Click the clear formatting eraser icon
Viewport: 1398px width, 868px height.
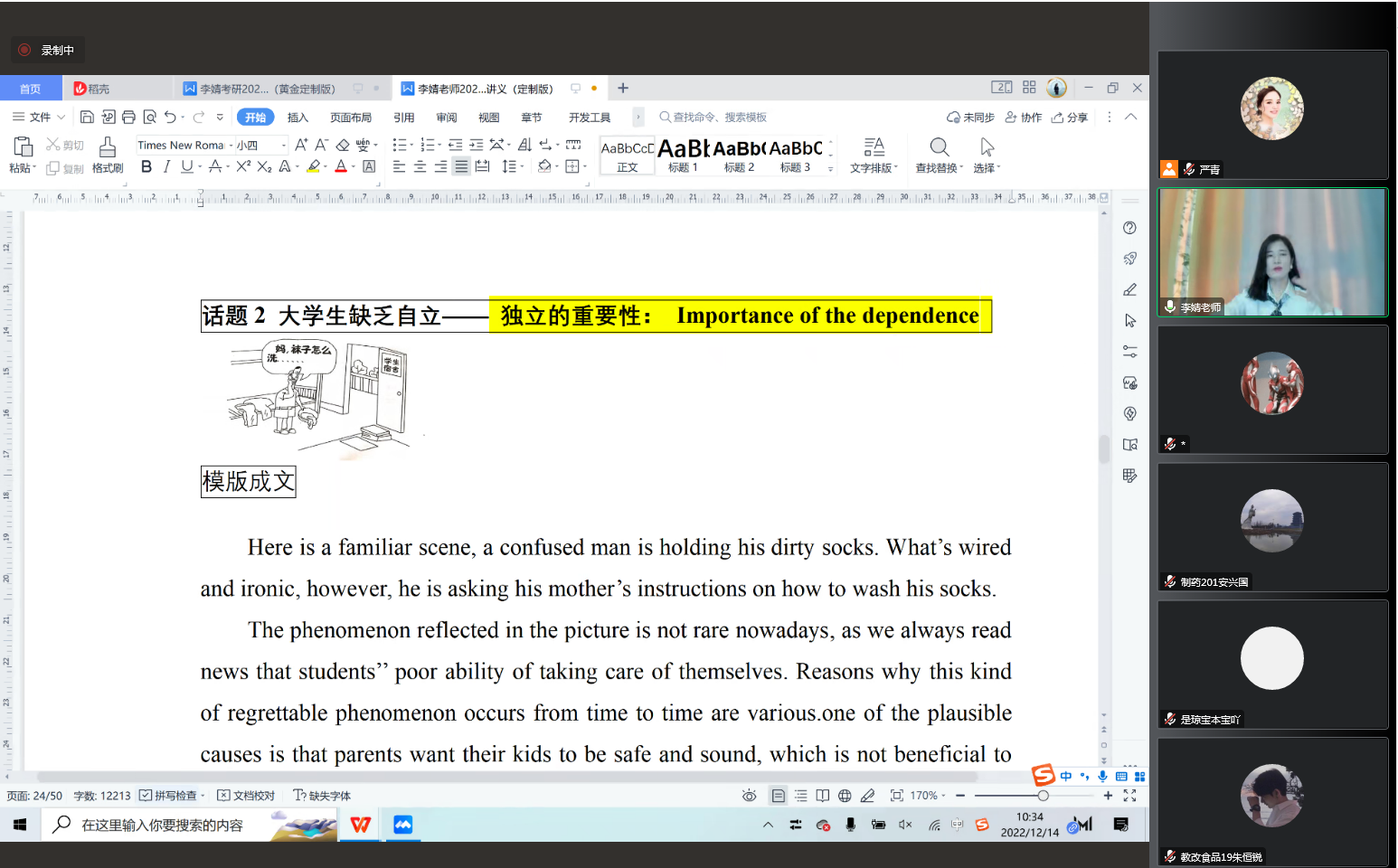[x=343, y=145]
